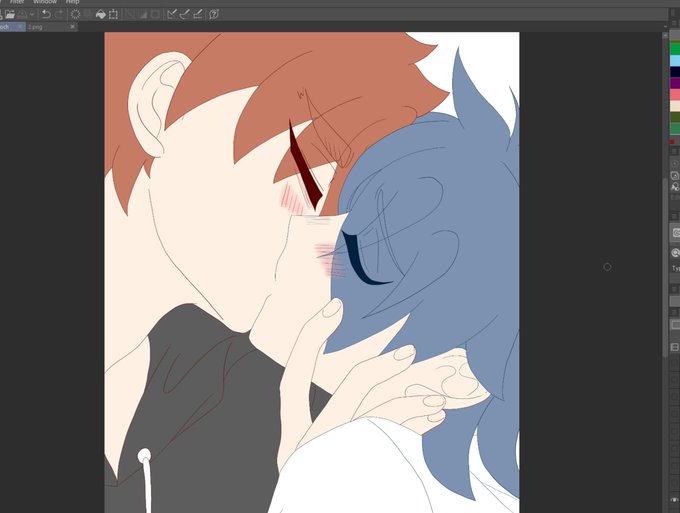Open the Help menu

[72, 2]
